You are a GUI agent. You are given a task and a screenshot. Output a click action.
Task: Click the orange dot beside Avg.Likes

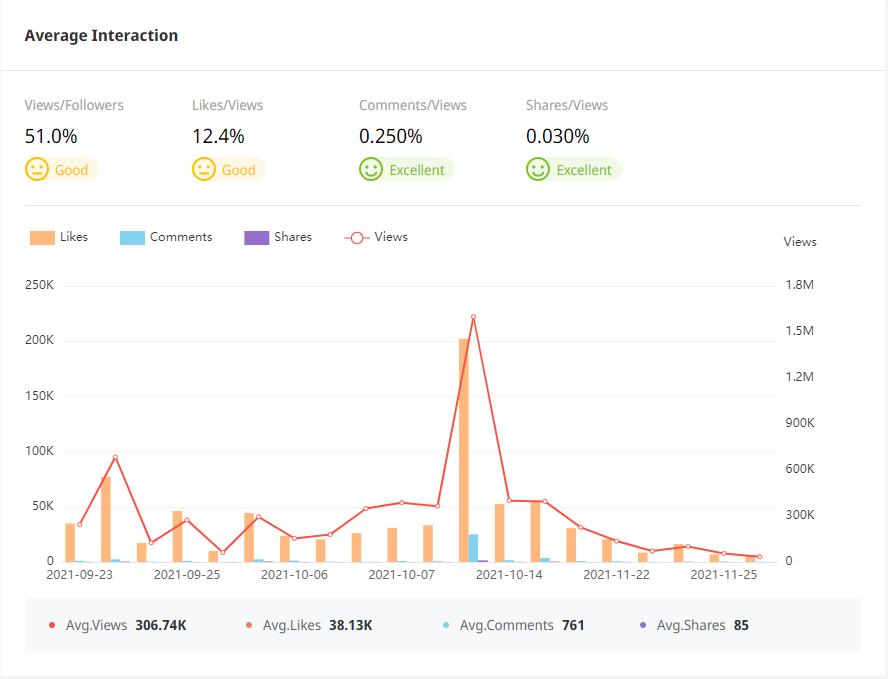(249, 625)
